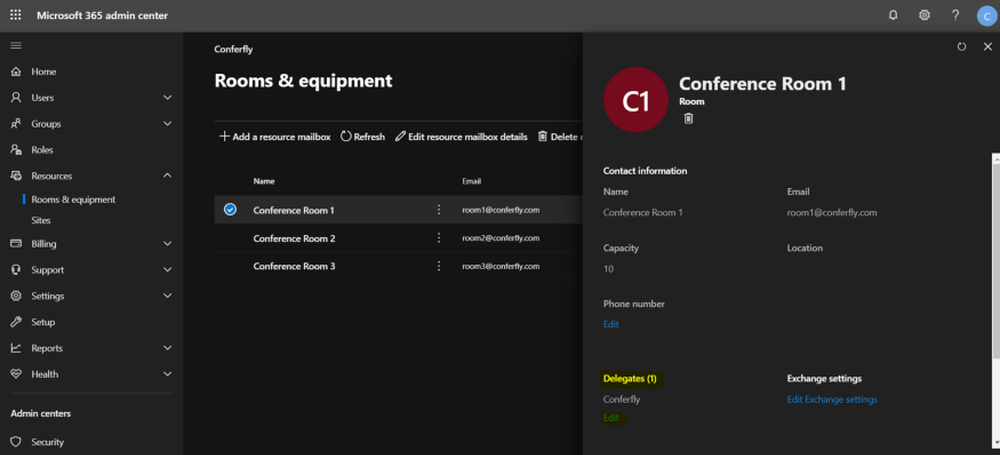This screenshot has width=1000, height=455.
Task: Uncheck the Conference Room 1 row checkbox
Action: [x=230, y=209]
